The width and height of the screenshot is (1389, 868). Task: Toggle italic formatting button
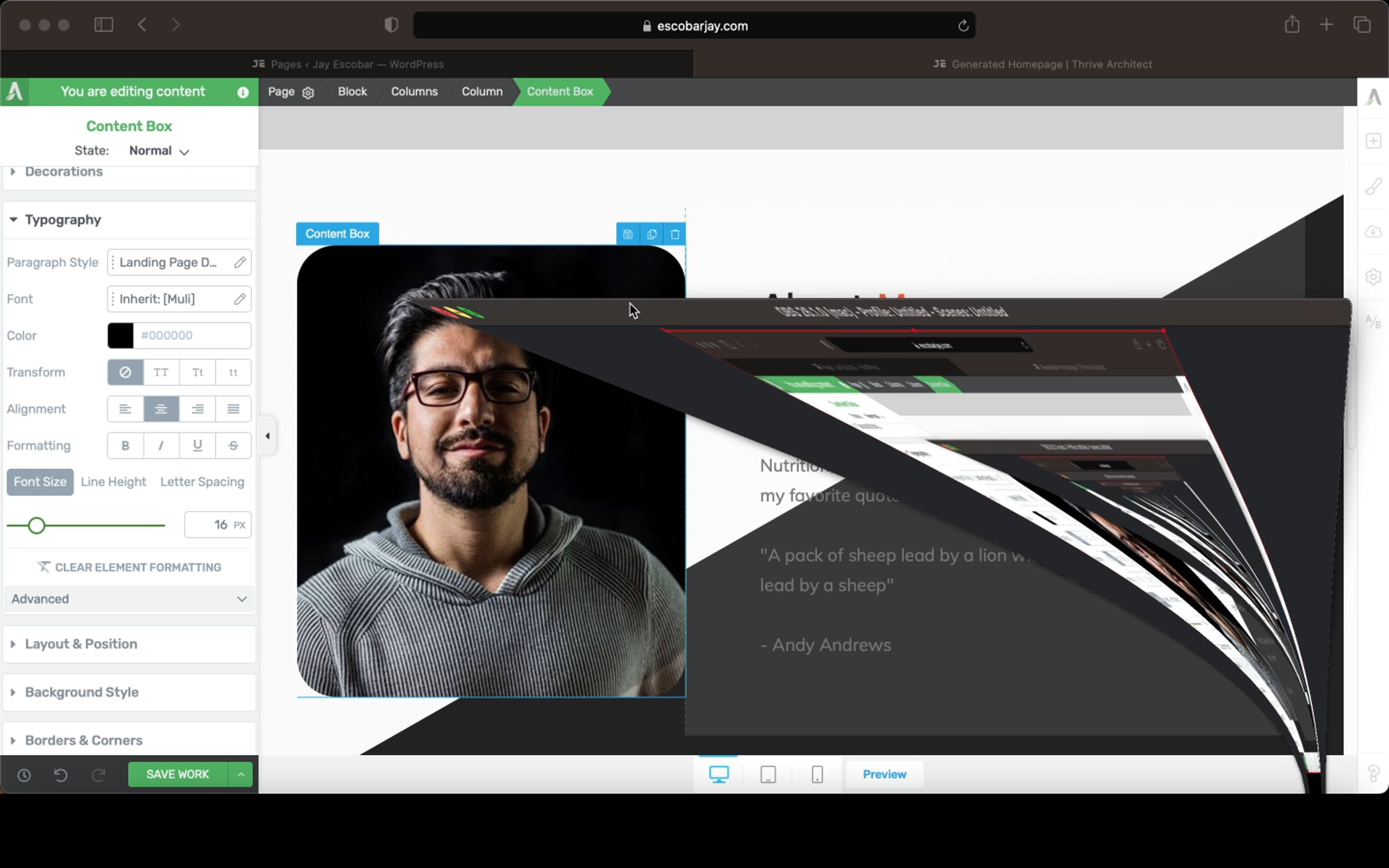(161, 446)
